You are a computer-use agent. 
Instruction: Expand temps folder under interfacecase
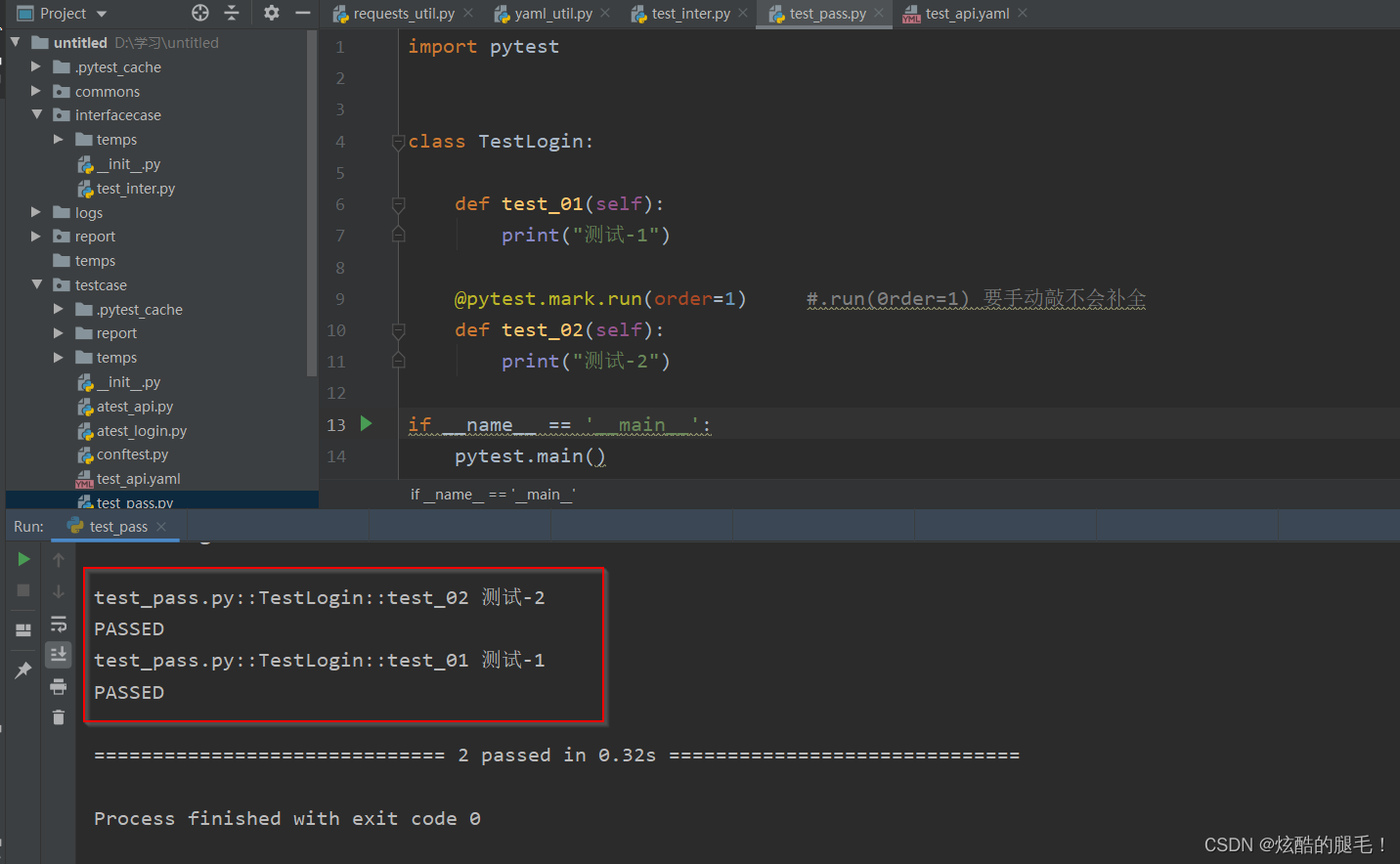point(58,139)
